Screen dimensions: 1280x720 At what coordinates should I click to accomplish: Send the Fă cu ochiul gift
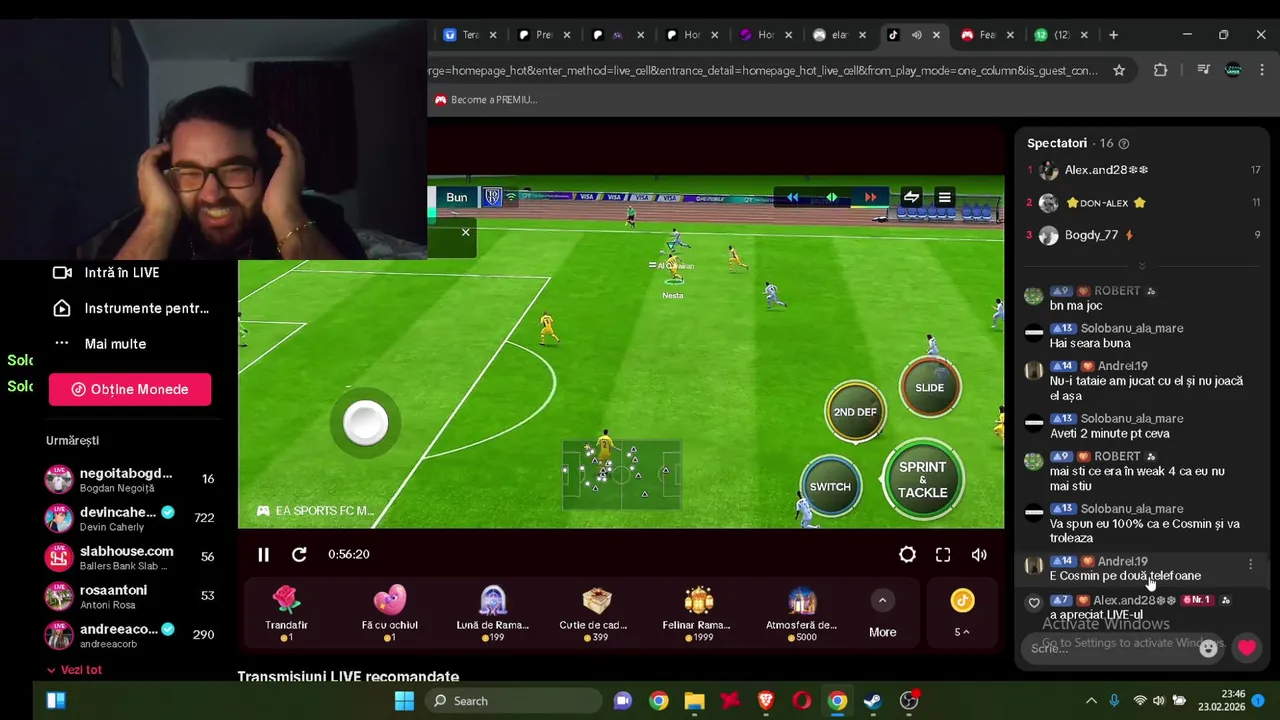390,613
